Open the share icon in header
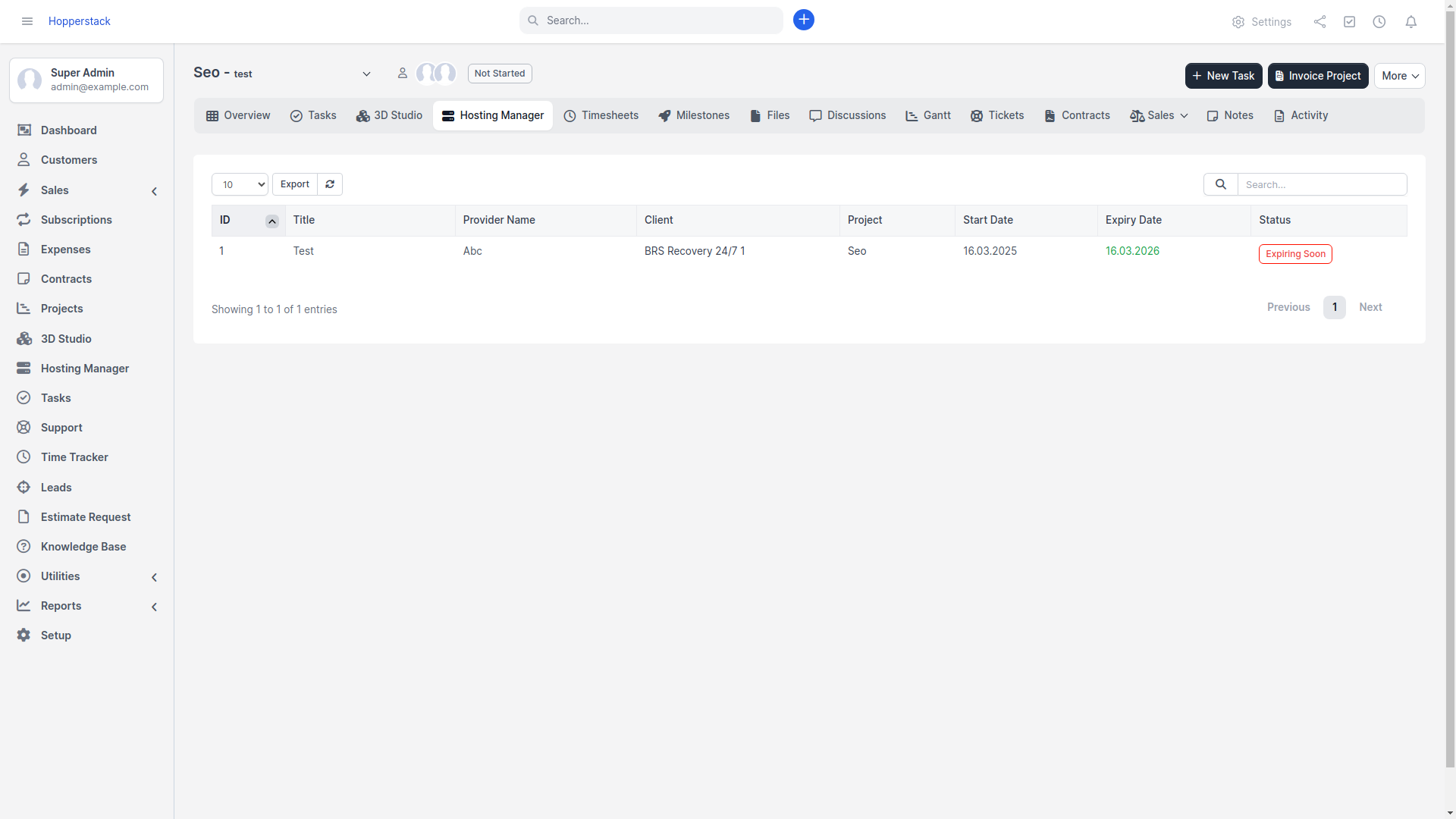The width and height of the screenshot is (1456, 819). click(x=1319, y=22)
